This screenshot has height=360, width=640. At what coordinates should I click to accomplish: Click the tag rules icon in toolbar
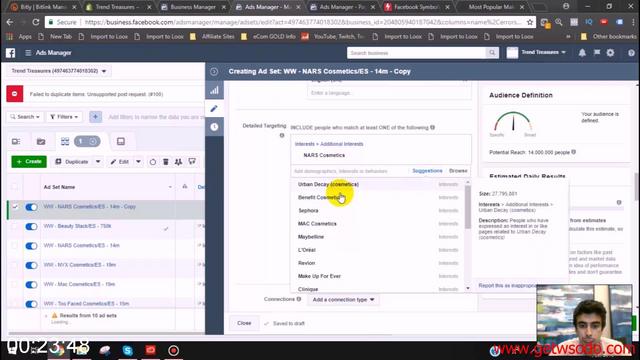pyautogui.click(x=192, y=162)
